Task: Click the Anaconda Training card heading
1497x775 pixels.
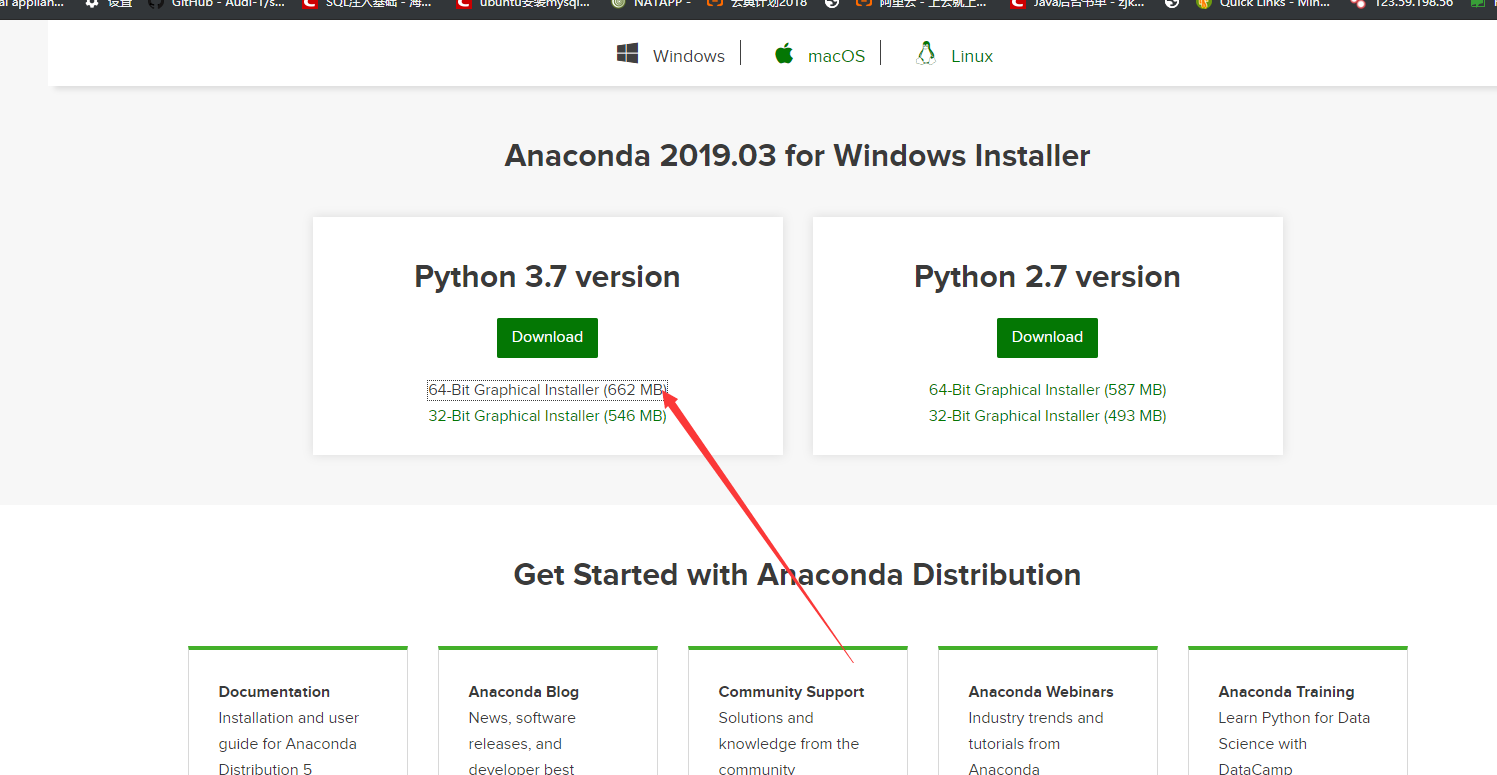Action: pyautogui.click(x=1286, y=692)
